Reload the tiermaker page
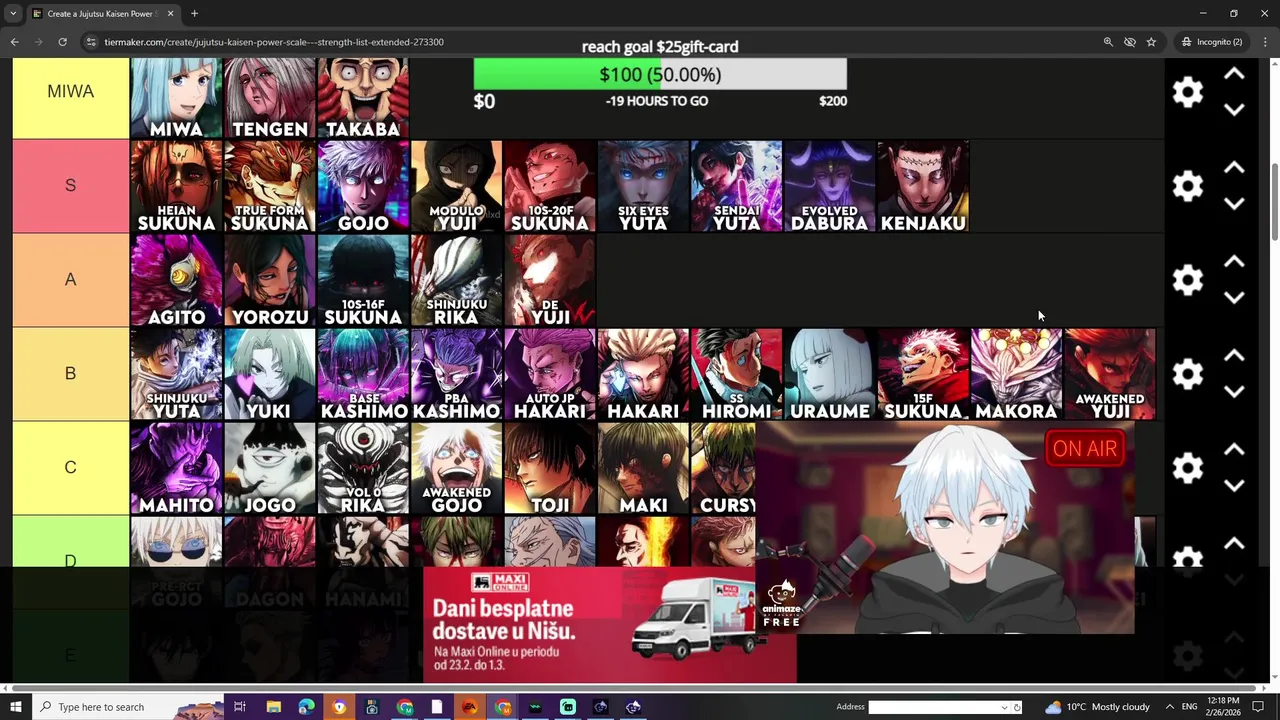 (62, 42)
